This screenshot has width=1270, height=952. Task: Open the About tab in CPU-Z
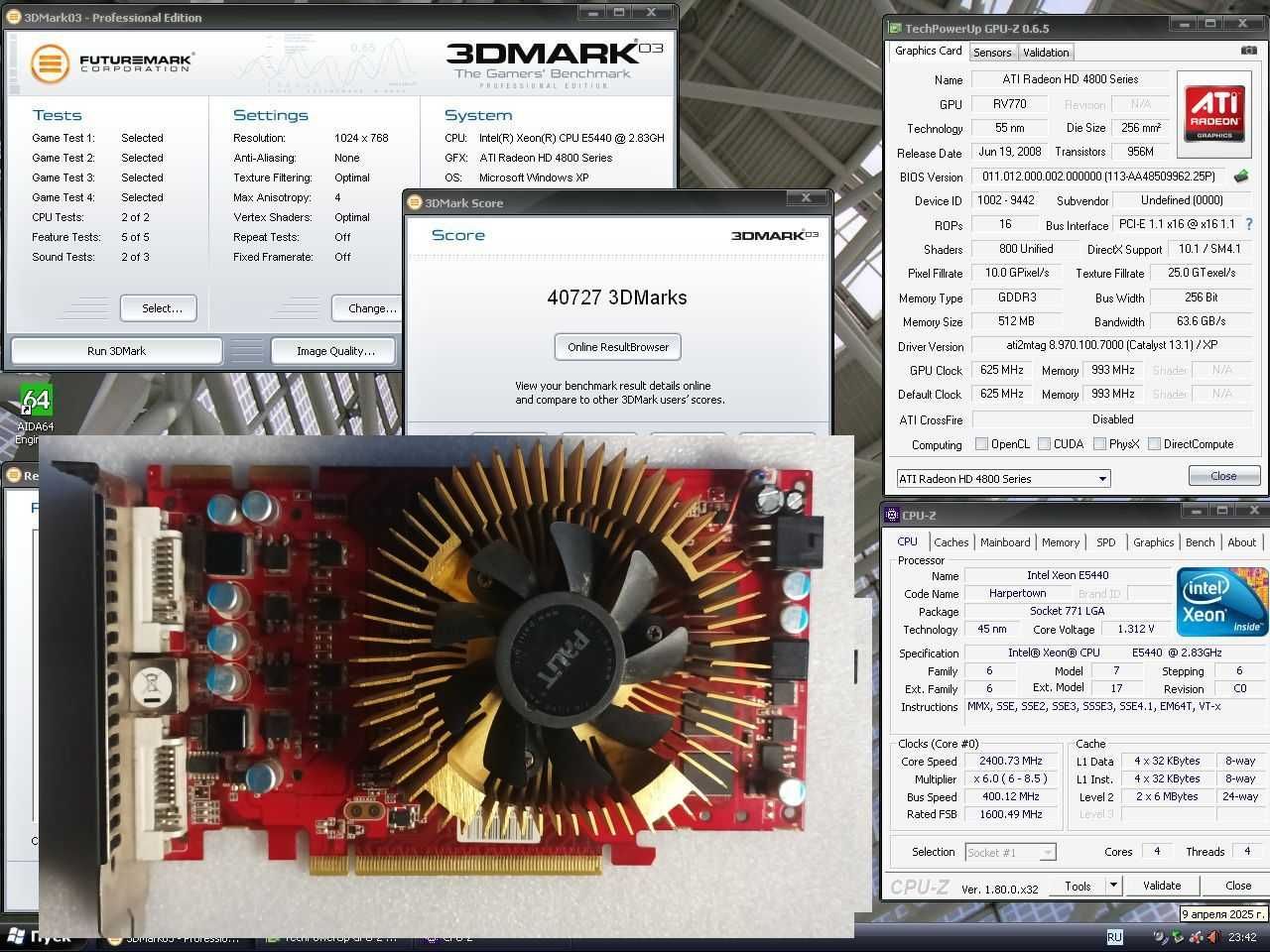pos(1241,542)
